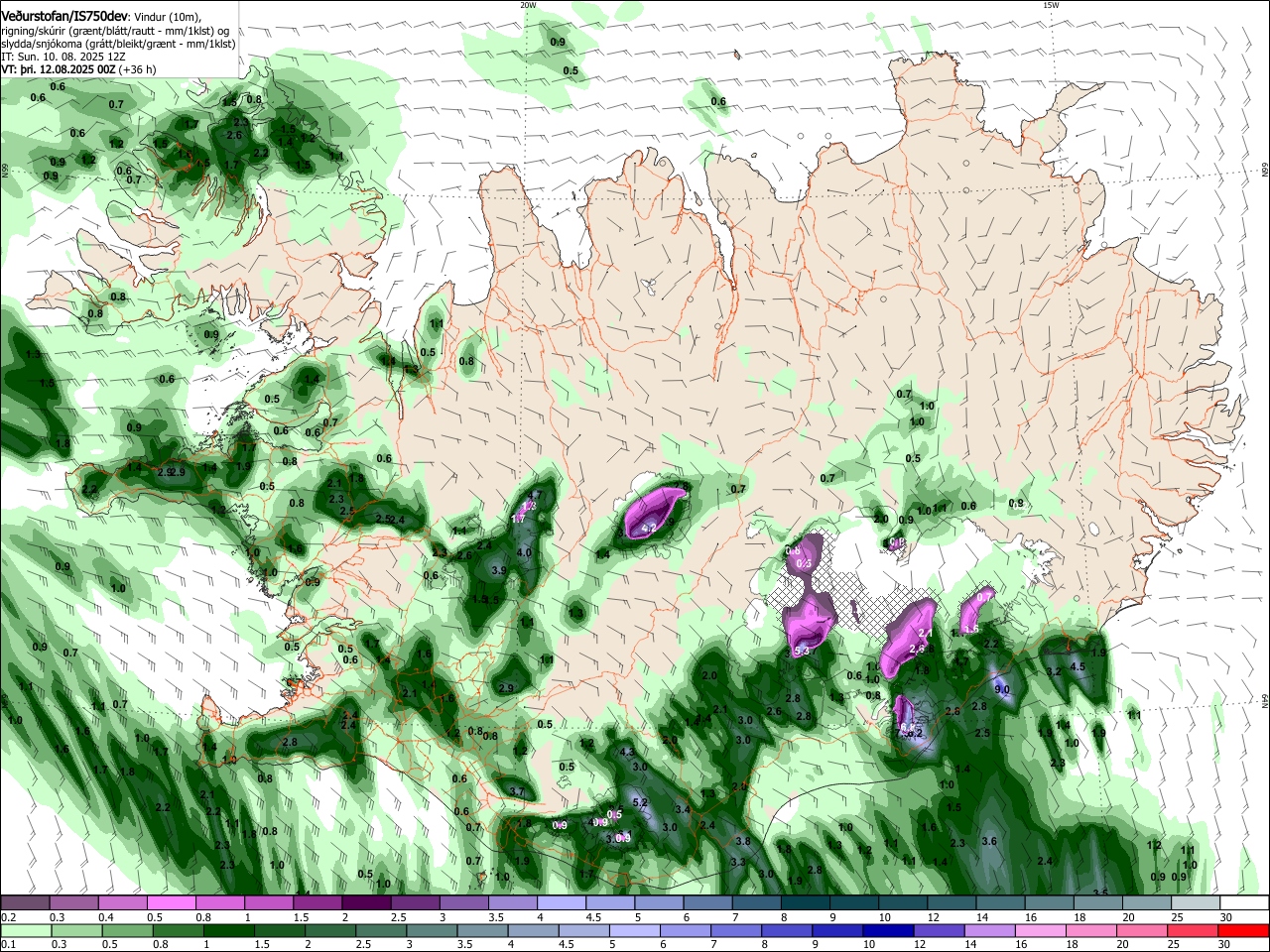Click the 4.7 precipitation value on the map
The image size is (1270, 952).
point(537,495)
